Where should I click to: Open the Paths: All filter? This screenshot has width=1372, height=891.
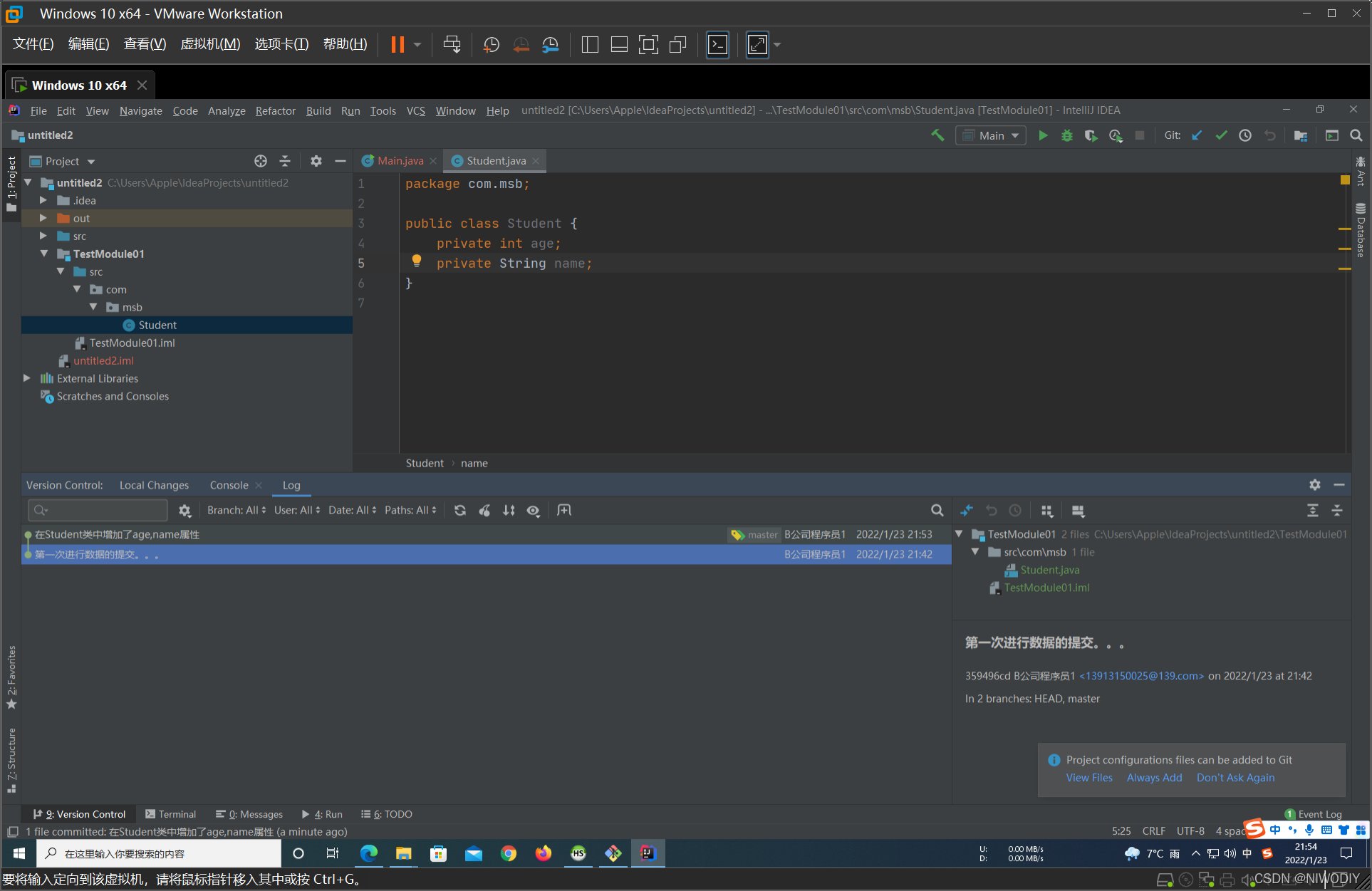[410, 510]
